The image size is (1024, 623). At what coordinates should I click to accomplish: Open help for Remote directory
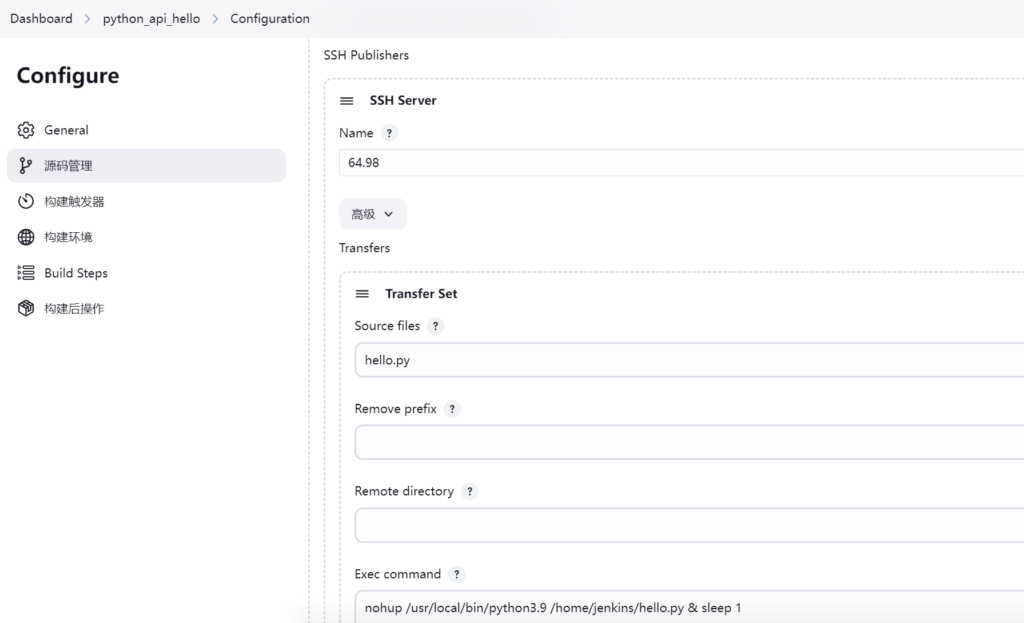pyautogui.click(x=469, y=492)
